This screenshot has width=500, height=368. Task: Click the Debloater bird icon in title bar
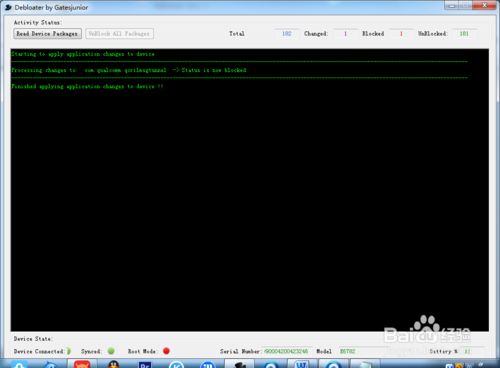click(x=8, y=7)
